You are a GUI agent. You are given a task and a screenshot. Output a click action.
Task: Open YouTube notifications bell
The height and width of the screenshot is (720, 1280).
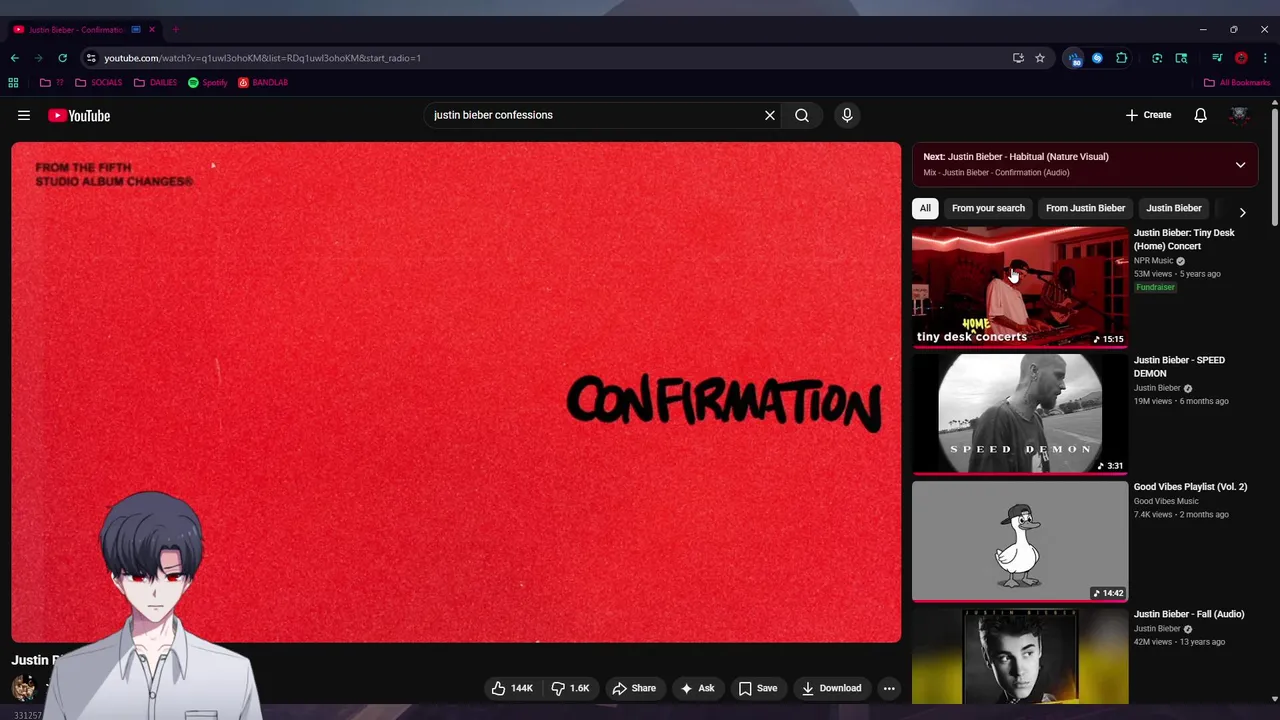point(1200,115)
